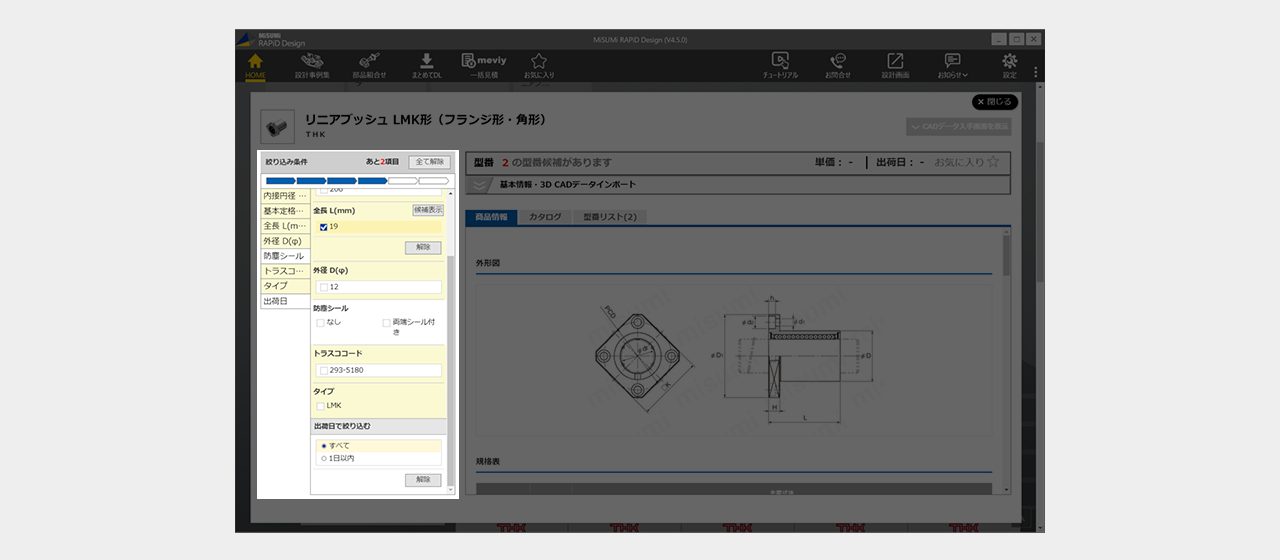1280x560 pixels.
Task: Expand CADデータ入手画面を表示 button
Action: (958, 127)
